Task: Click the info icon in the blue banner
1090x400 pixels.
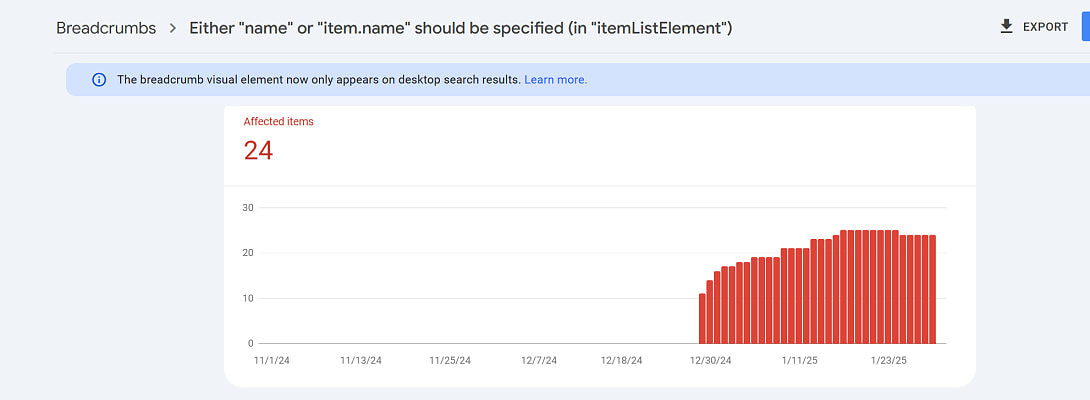Action: (99, 80)
